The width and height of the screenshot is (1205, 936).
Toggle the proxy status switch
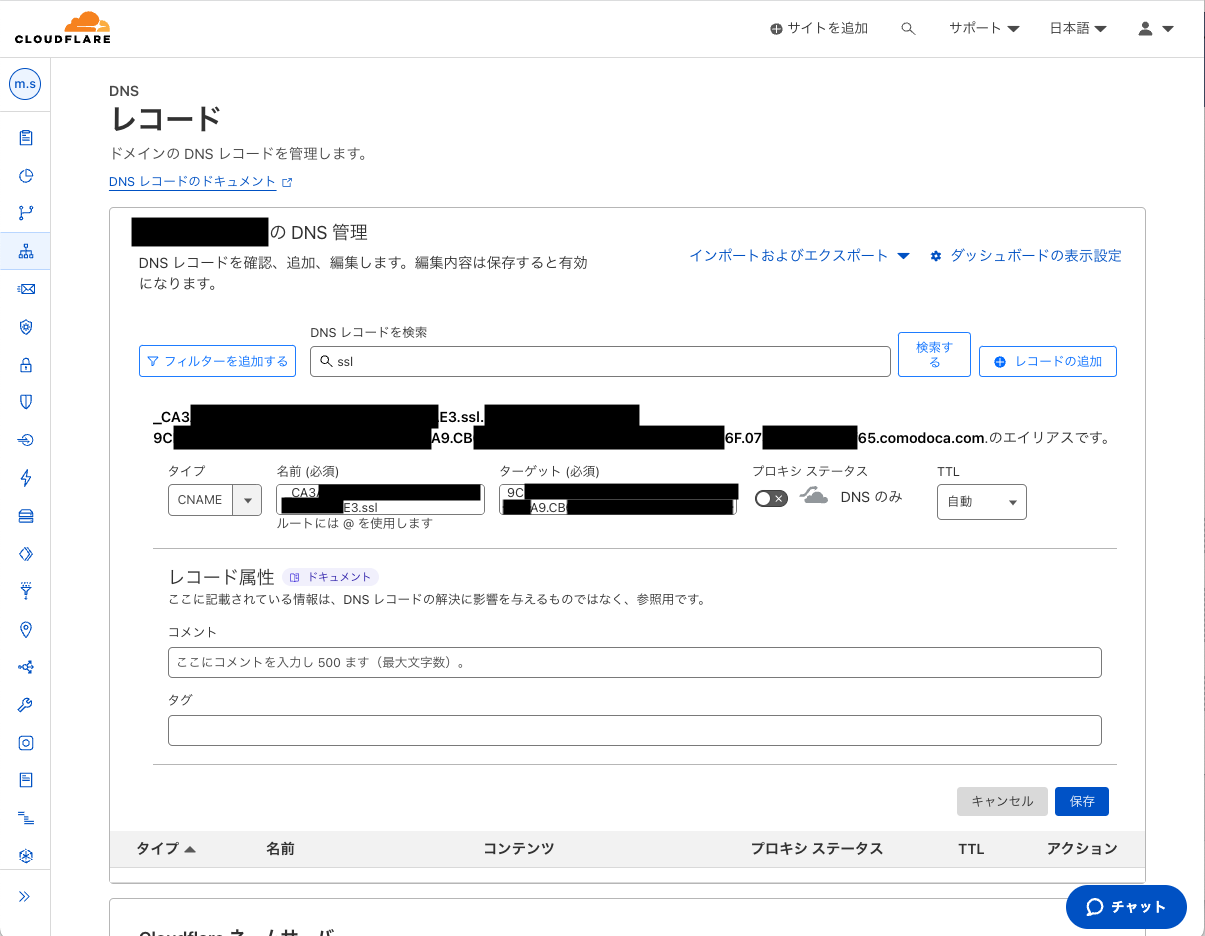(771, 498)
